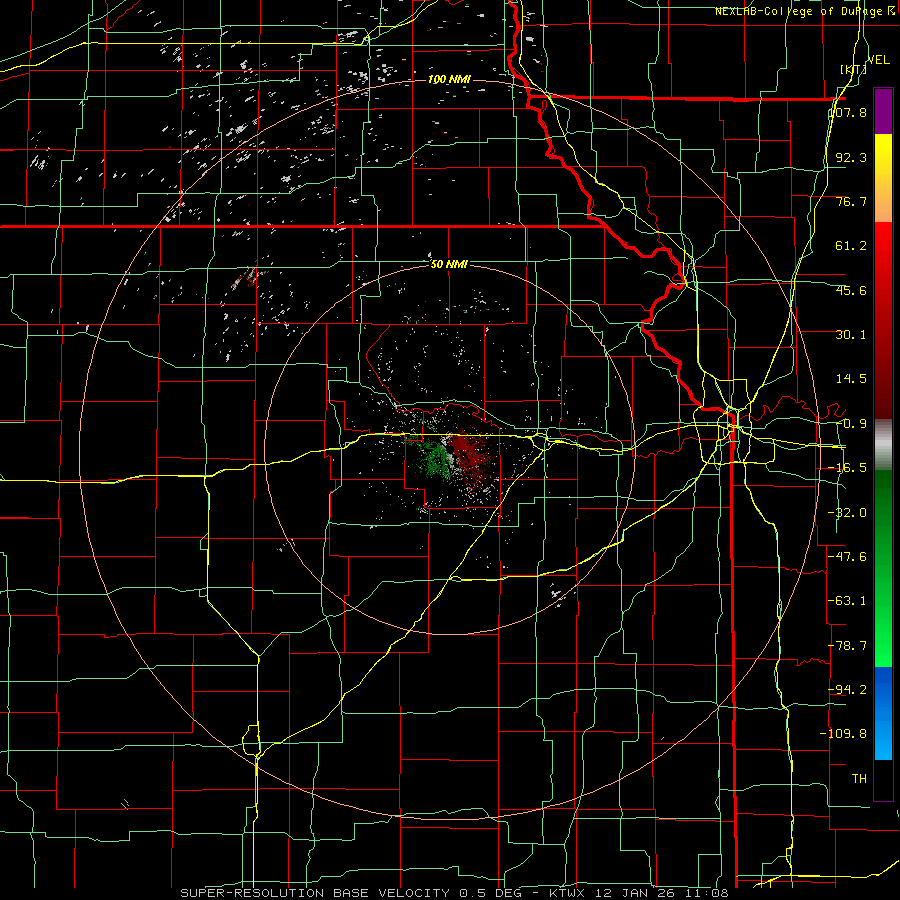Click the -47.6 velocity scale value
The width and height of the screenshot is (900, 900).
tap(848, 557)
